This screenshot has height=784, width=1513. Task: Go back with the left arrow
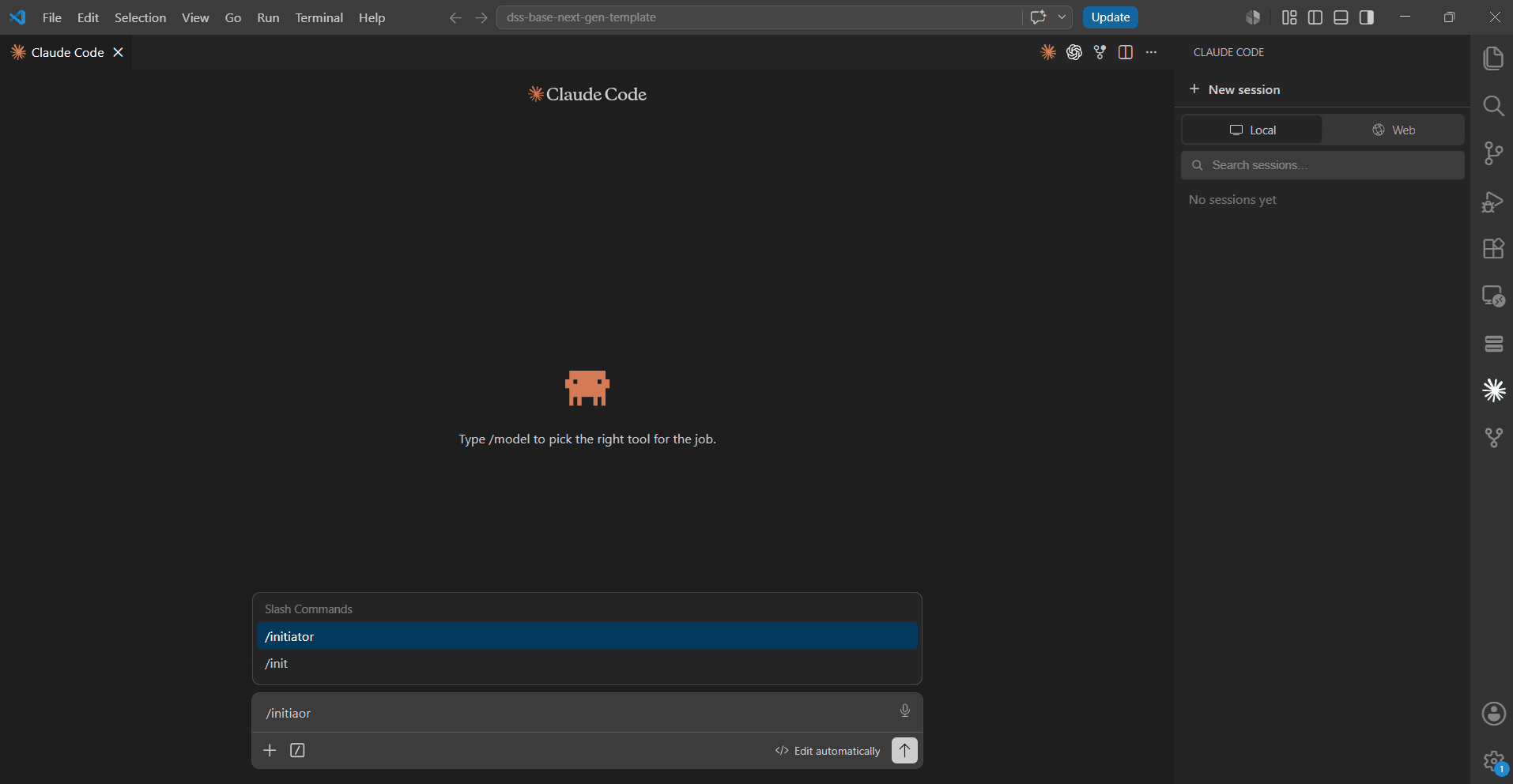(455, 17)
